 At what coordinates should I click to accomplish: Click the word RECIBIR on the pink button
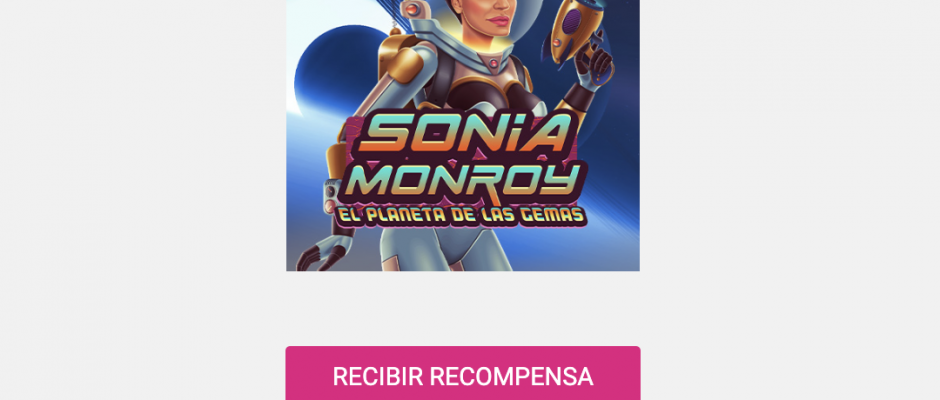pos(378,376)
